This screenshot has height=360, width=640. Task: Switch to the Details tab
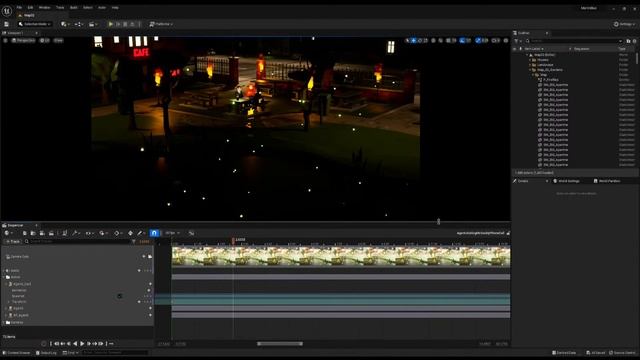coord(523,181)
